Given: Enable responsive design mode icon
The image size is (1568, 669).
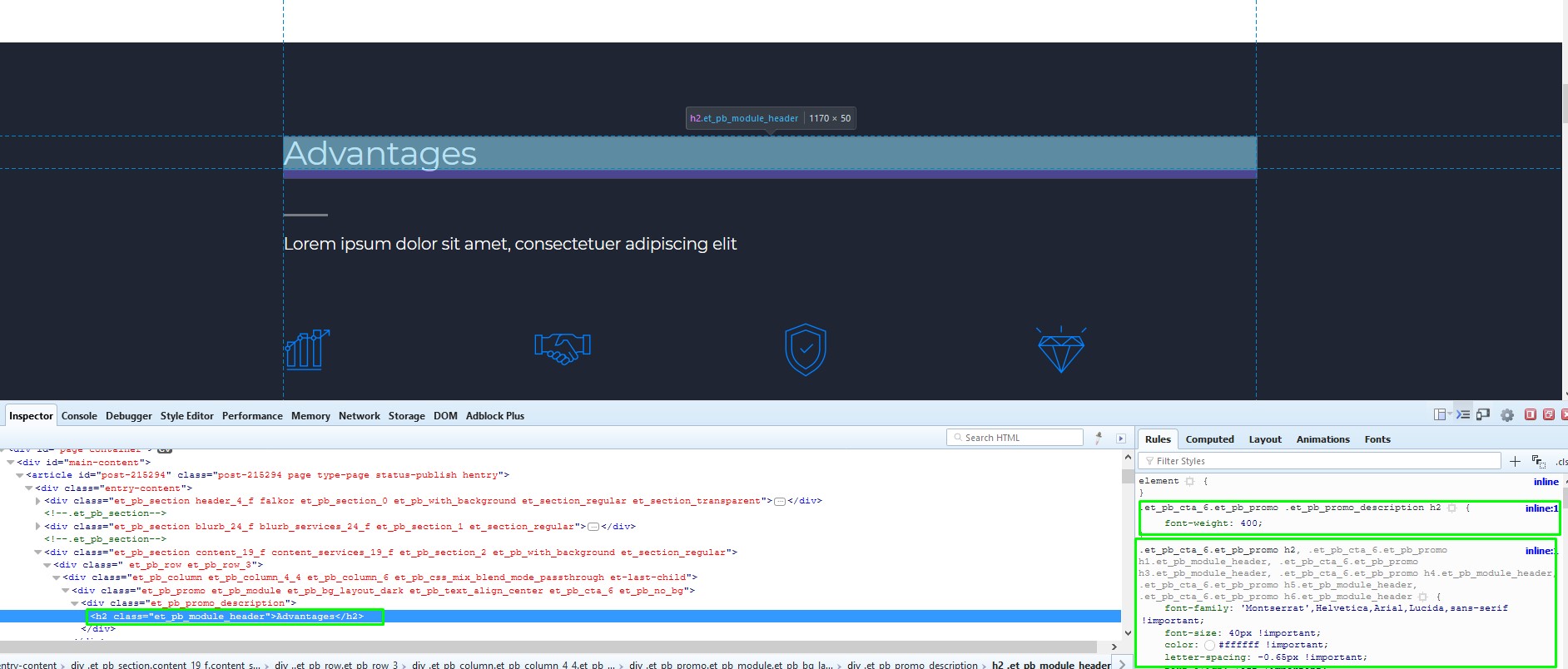Looking at the screenshot, I should pyautogui.click(x=1483, y=415).
